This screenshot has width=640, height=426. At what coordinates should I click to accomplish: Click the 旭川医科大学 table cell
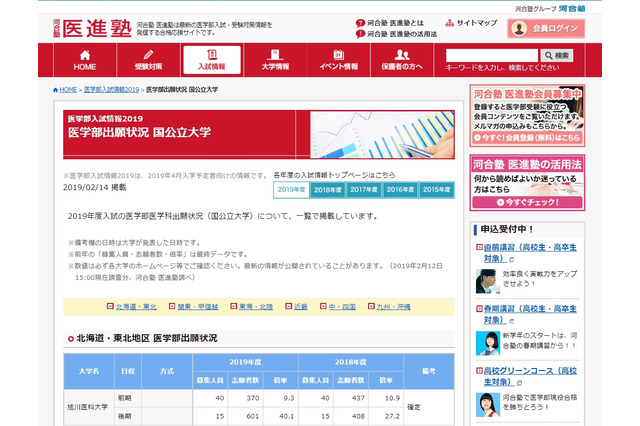pyautogui.click(x=88, y=407)
